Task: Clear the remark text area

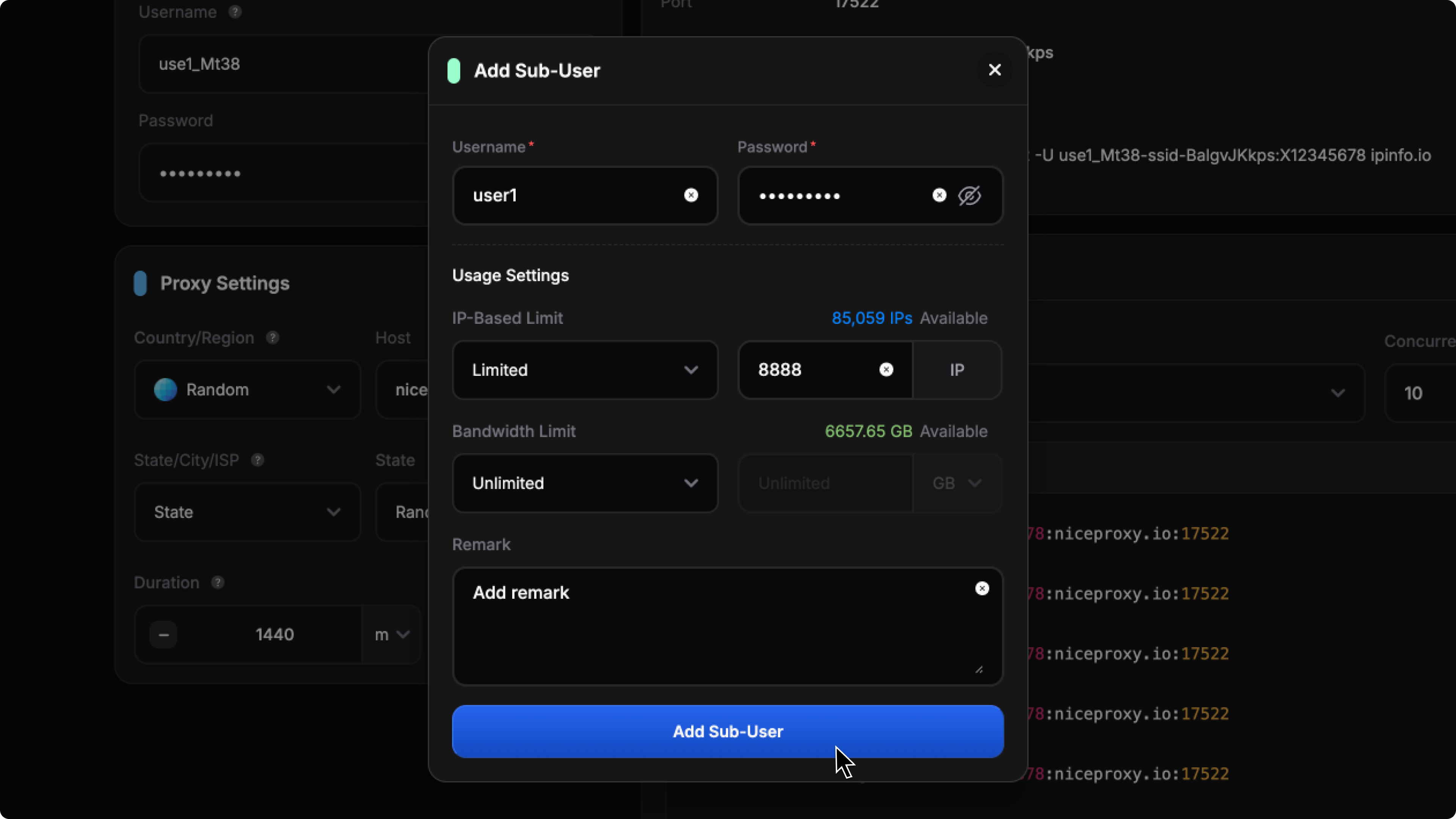Action: tap(982, 588)
